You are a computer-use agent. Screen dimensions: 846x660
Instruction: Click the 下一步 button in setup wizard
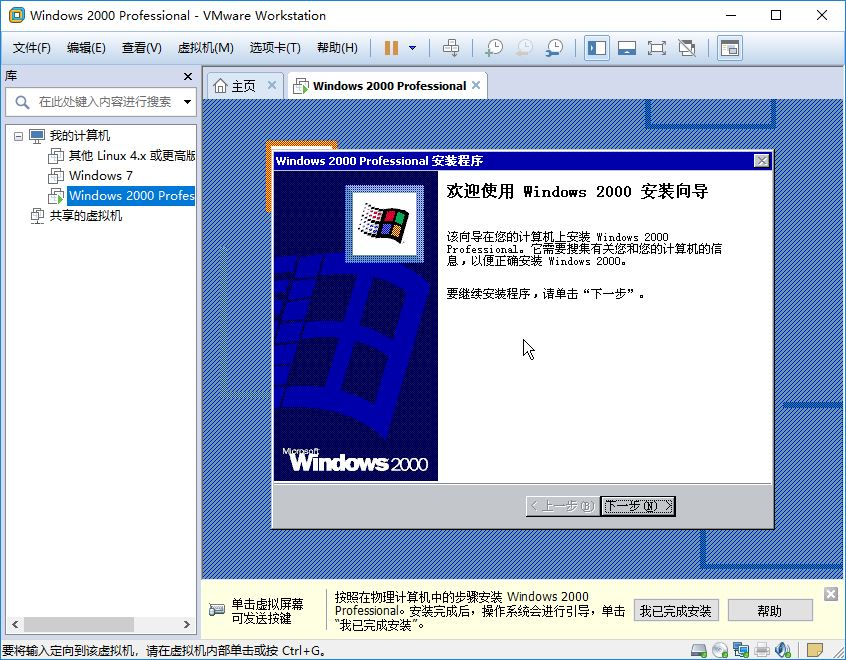(x=637, y=506)
